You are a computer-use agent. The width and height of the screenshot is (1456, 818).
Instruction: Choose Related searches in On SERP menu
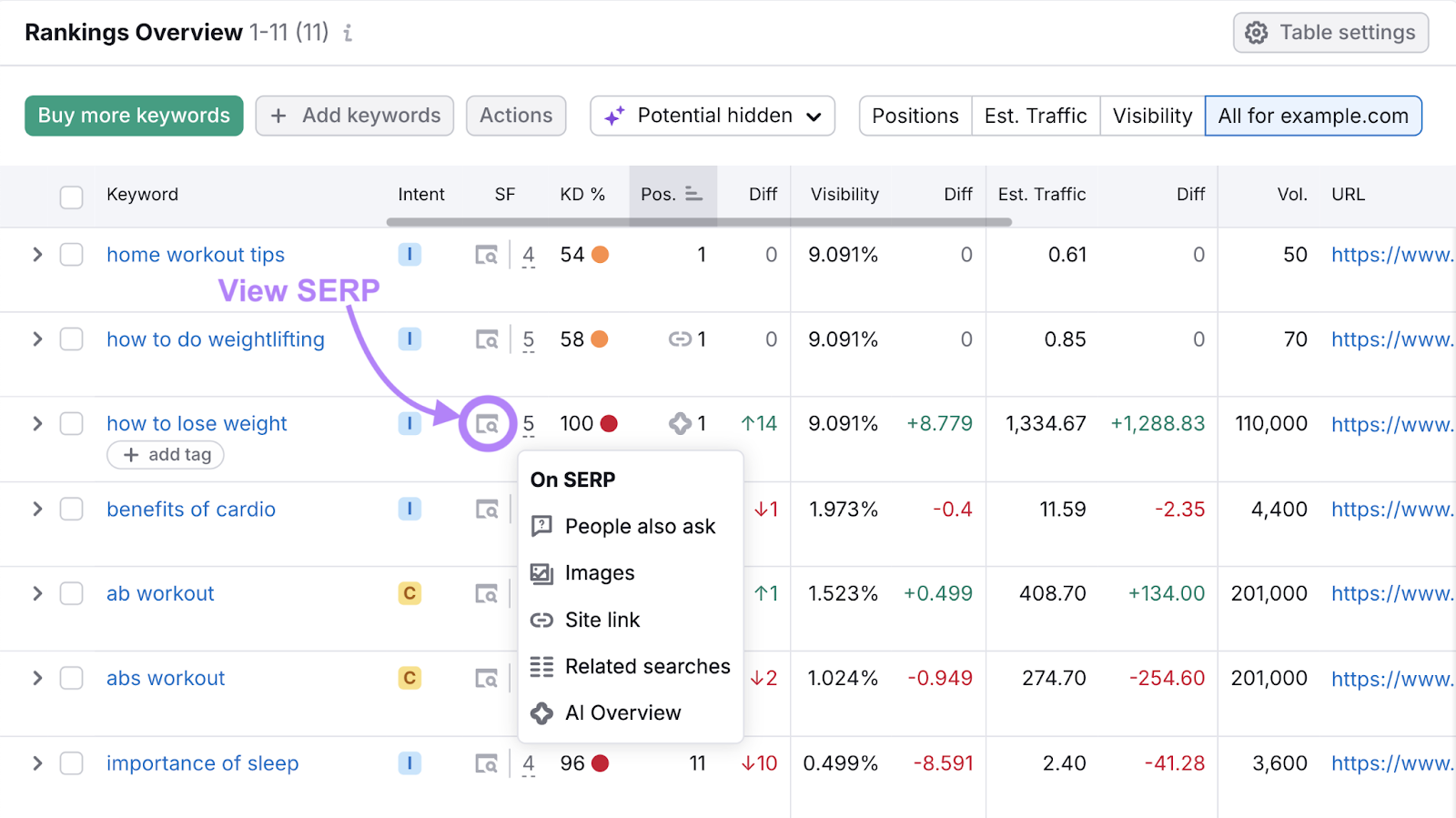point(647,666)
